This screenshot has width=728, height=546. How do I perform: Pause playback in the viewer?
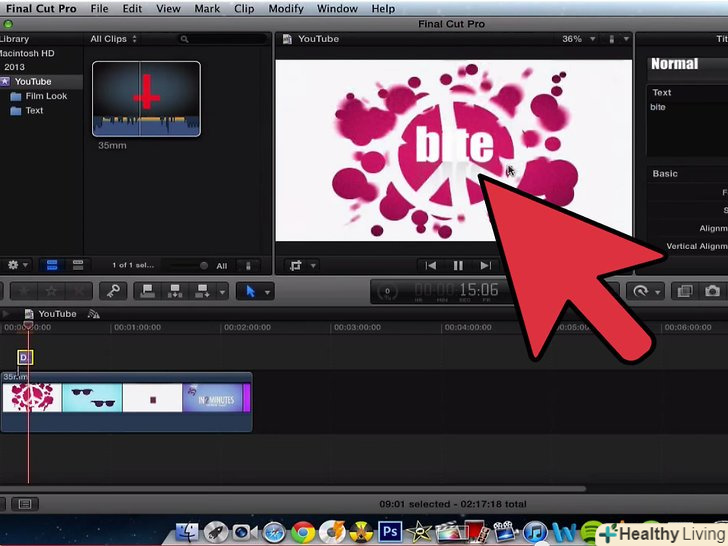458,266
